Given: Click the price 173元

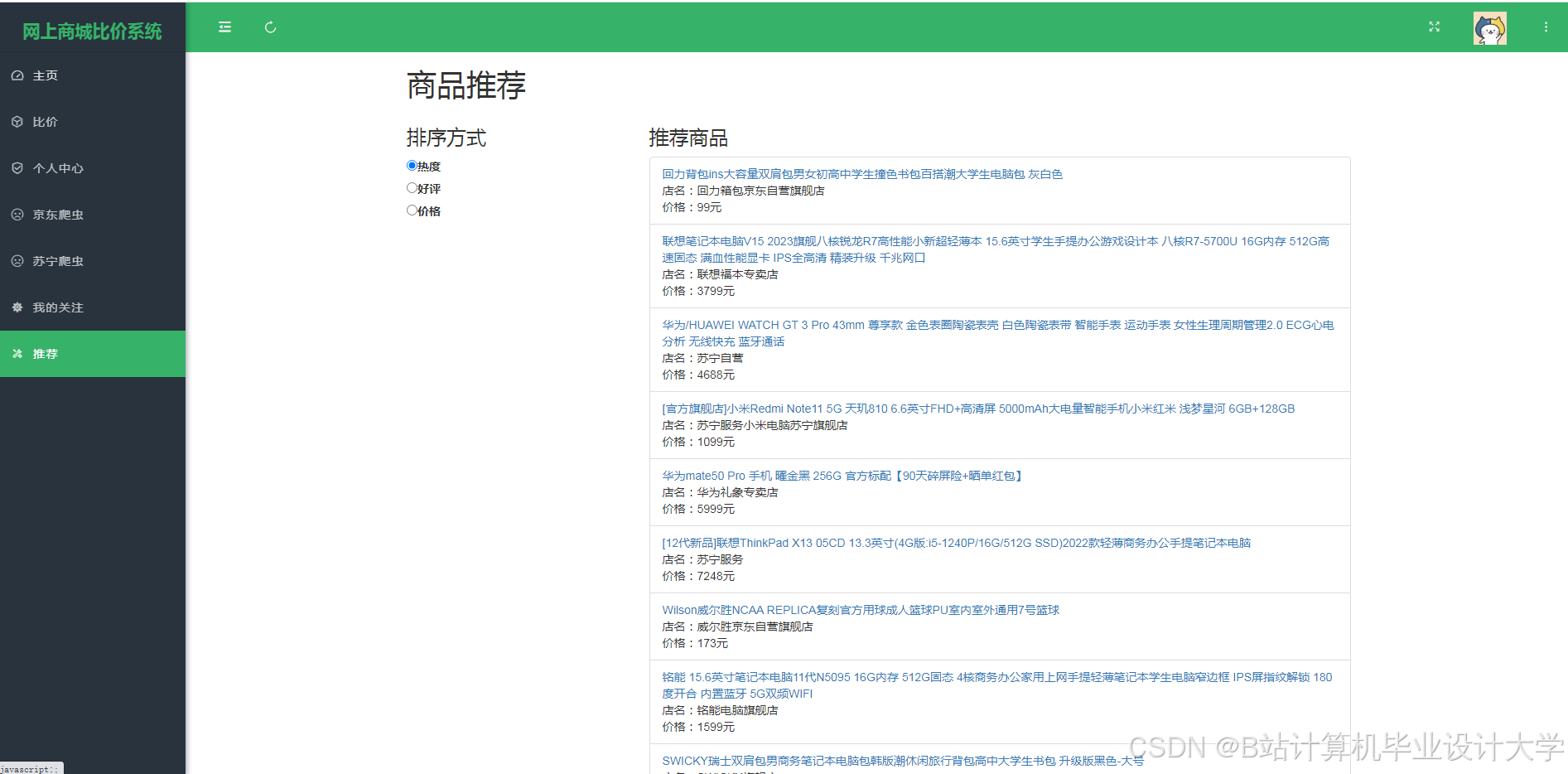Looking at the screenshot, I should (x=712, y=643).
